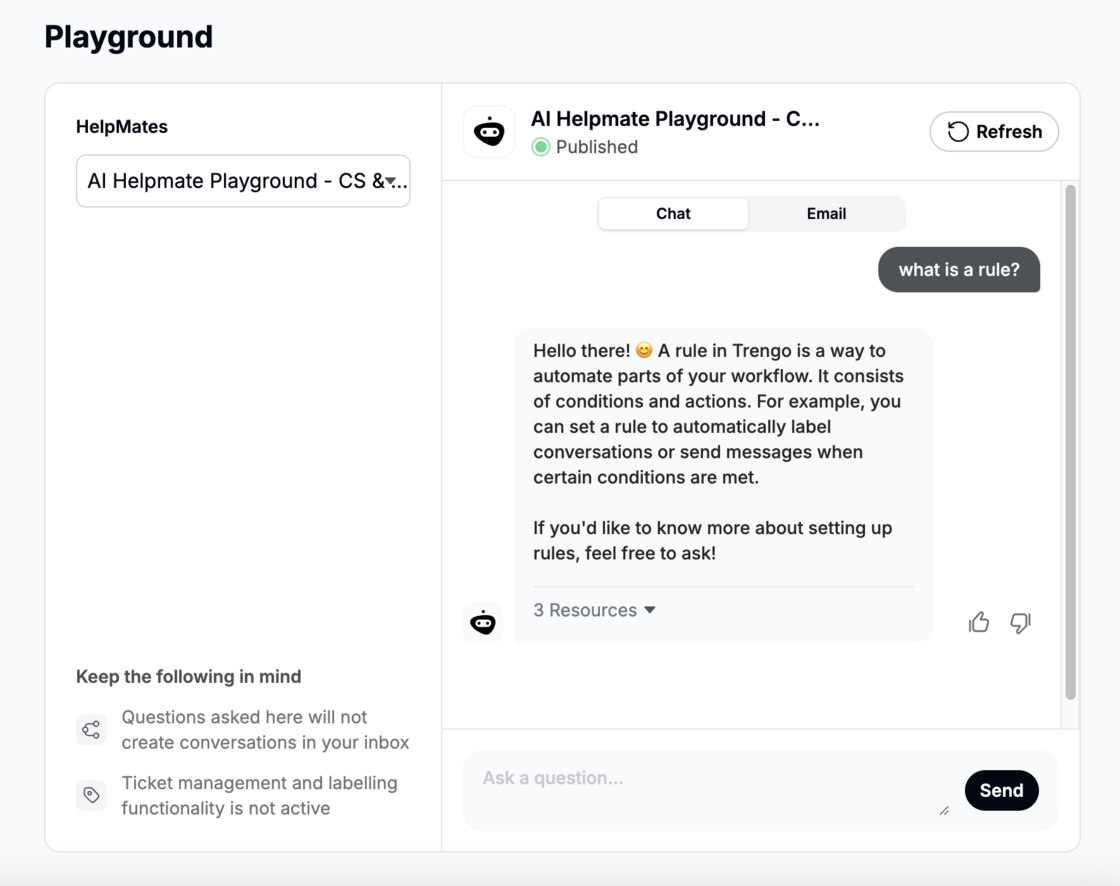This screenshot has height=886, width=1120.
Task: Switch to the Email tab
Action: click(826, 214)
